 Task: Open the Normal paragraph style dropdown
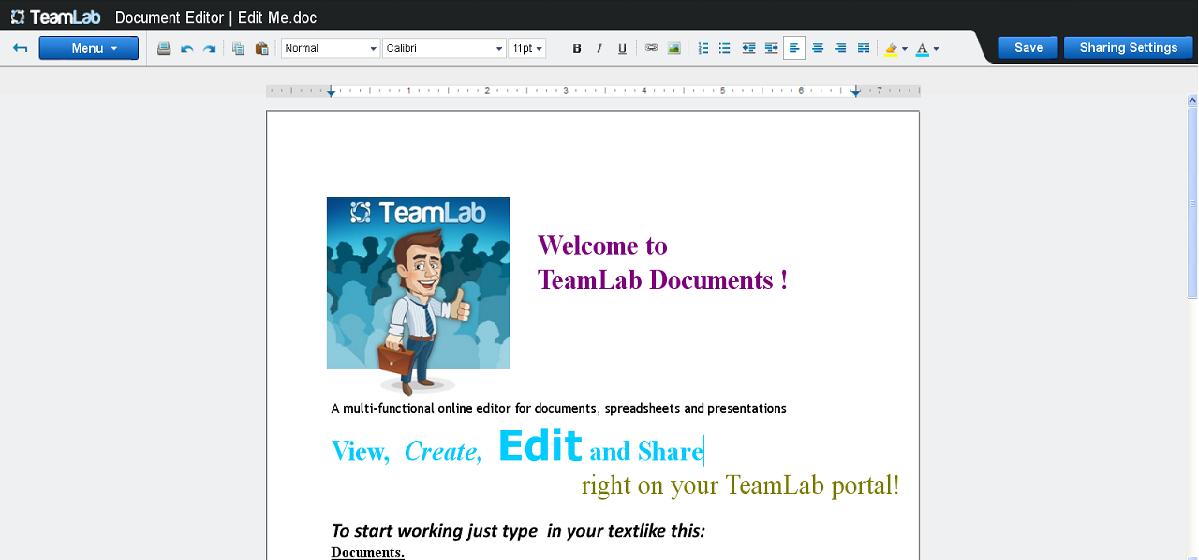point(330,48)
